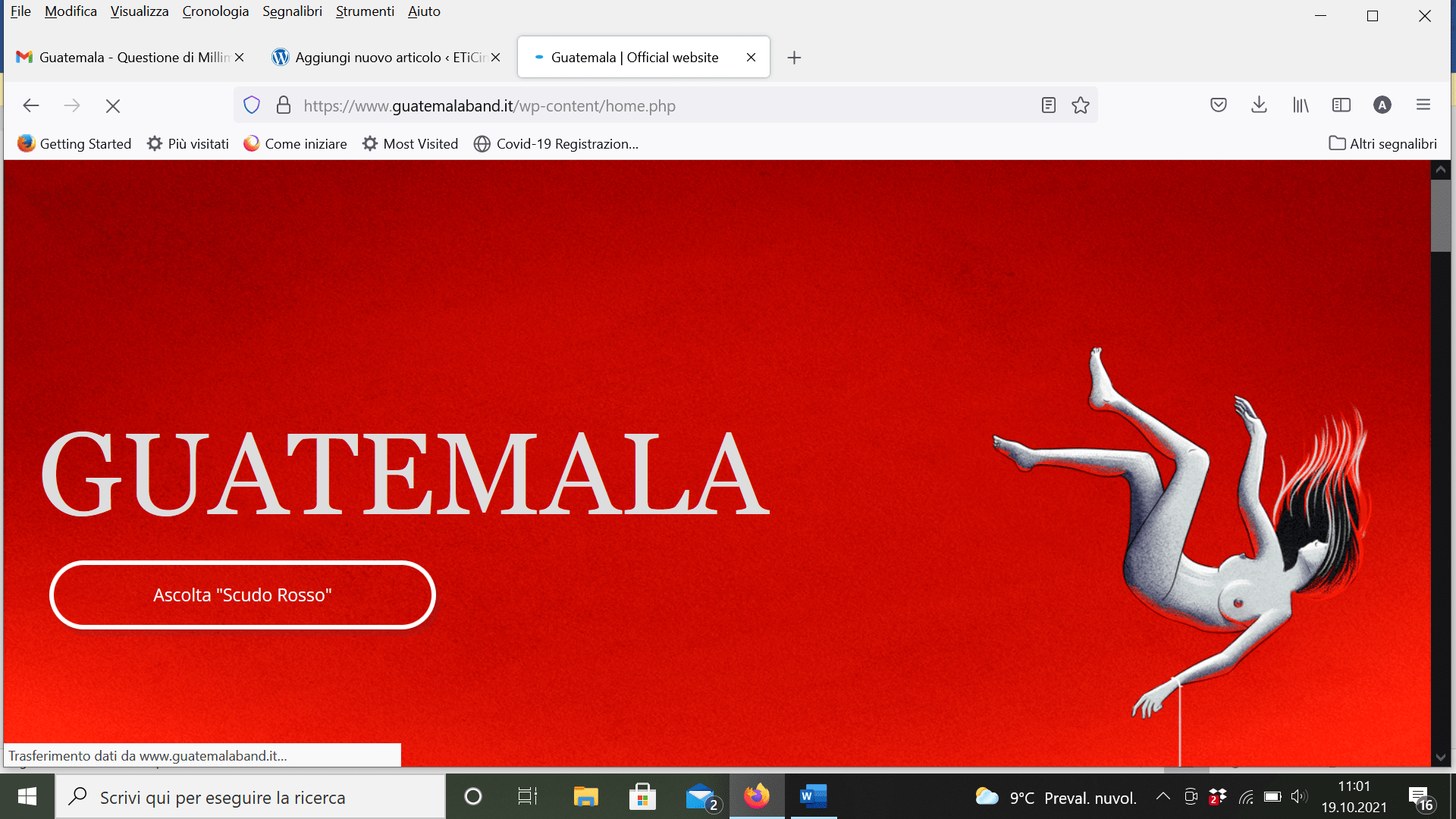Expand hidden system tray icons chevron
The width and height of the screenshot is (1456, 819).
(1163, 796)
